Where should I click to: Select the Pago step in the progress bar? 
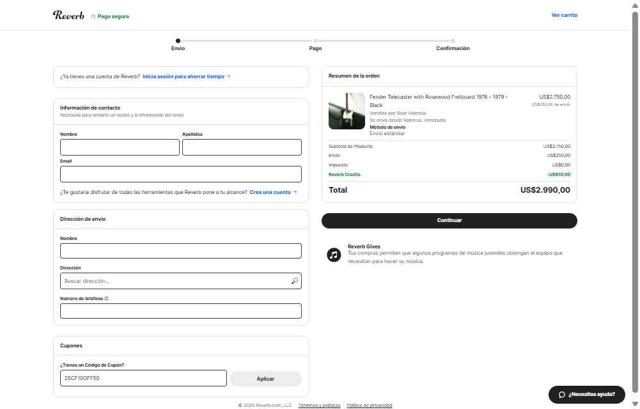315,47
